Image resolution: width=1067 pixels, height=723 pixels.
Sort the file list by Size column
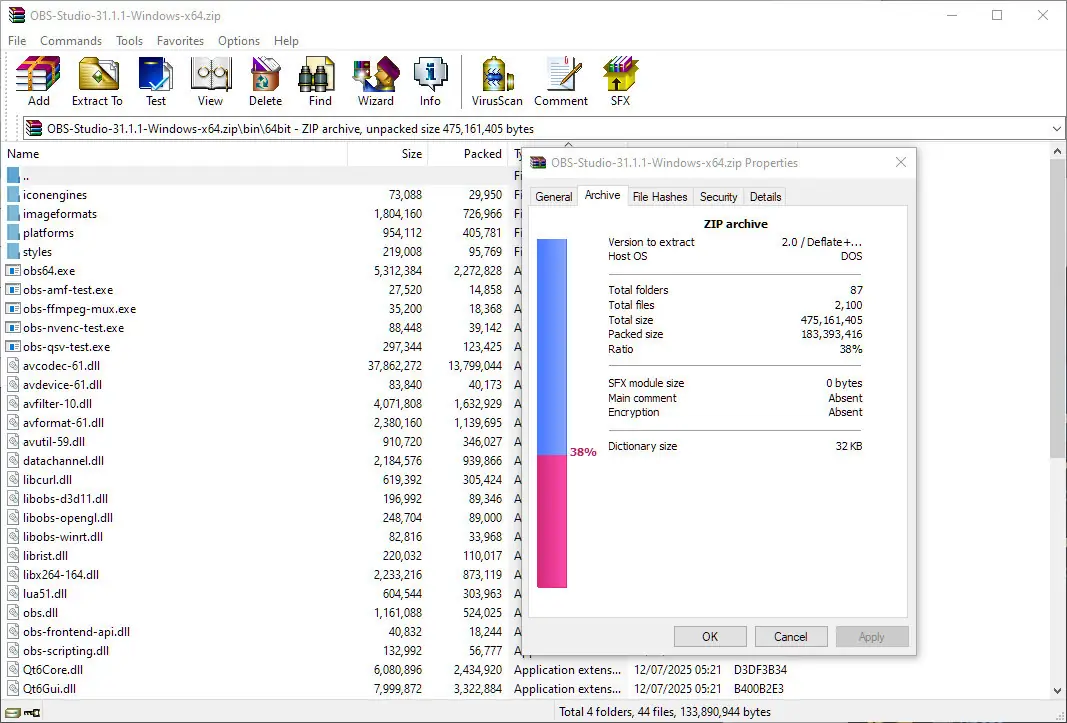(x=387, y=154)
